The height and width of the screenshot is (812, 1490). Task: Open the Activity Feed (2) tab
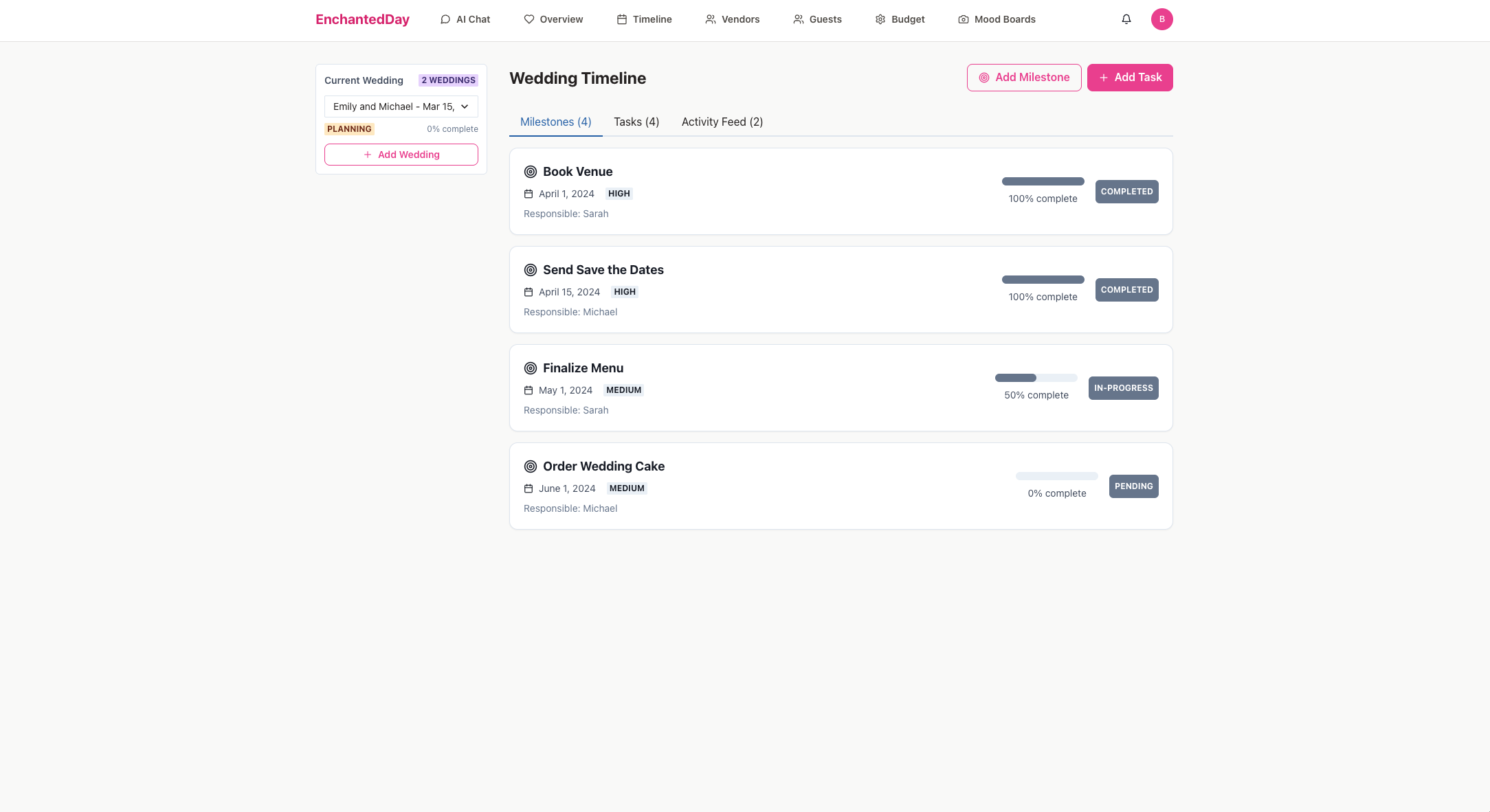pos(722,122)
